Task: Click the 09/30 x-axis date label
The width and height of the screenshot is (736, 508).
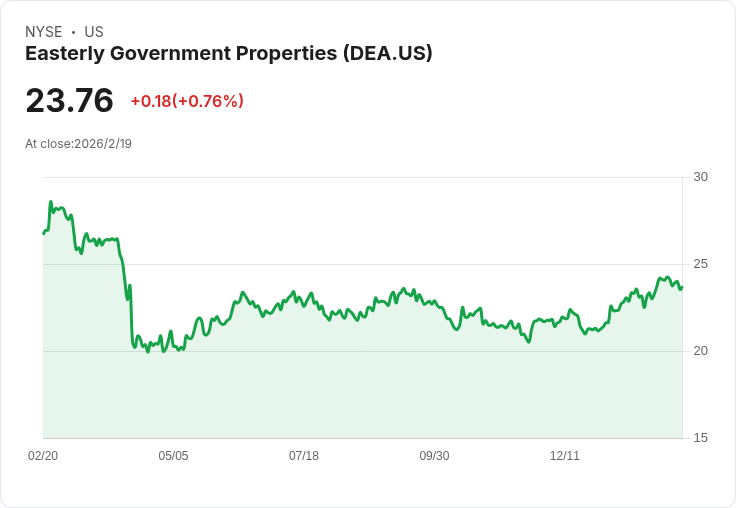Action: (434, 456)
